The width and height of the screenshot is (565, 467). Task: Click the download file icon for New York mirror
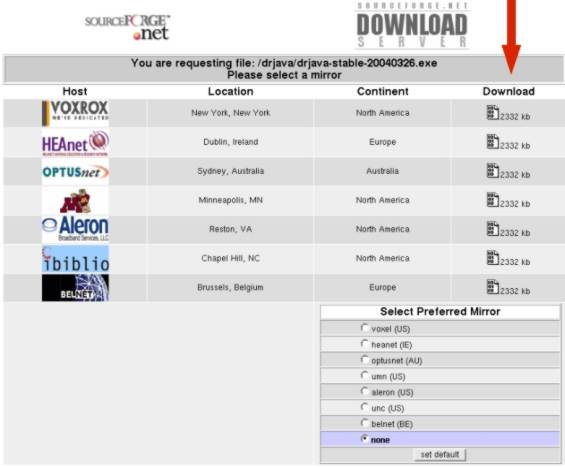point(493,112)
